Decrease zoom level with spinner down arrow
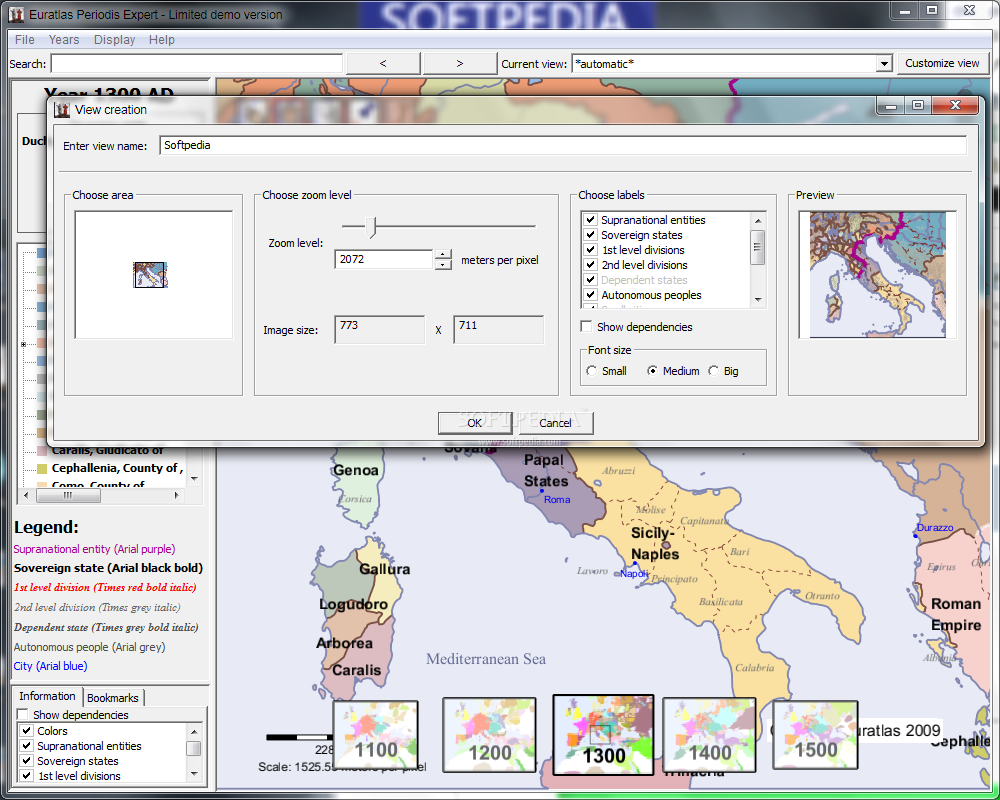The height and width of the screenshot is (800, 1000). click(x=443, y=264)
